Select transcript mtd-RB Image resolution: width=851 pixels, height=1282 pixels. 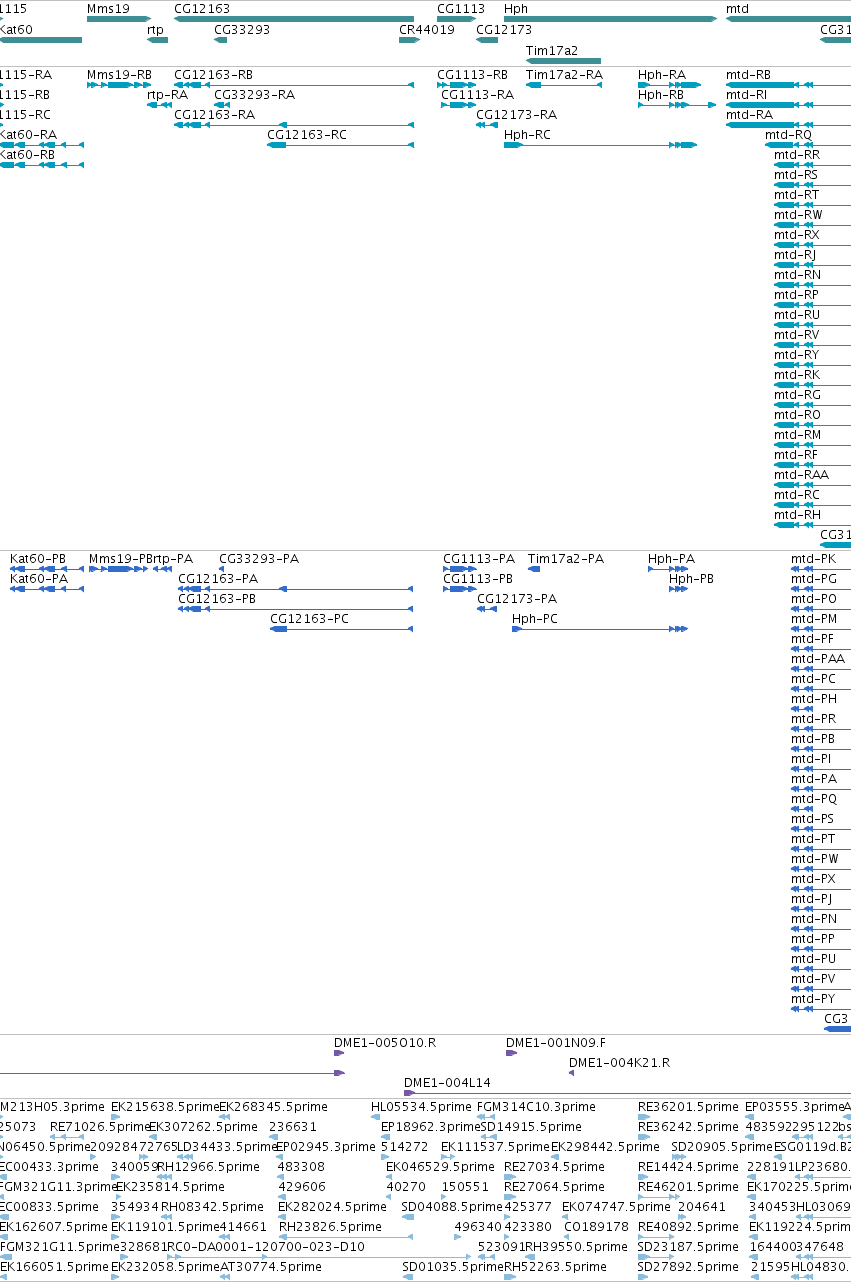[x=749, y=75]
